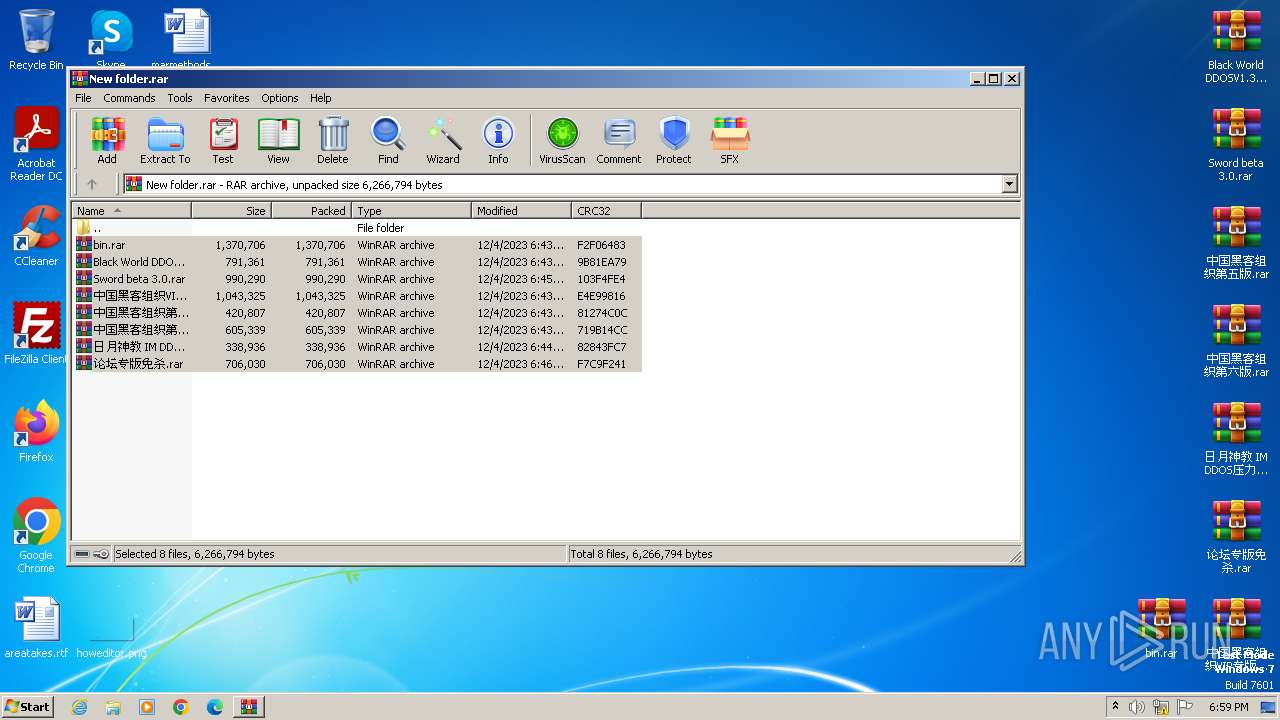
Task: Open Internet Explorer from taskbar
Action: coord(79,707)
